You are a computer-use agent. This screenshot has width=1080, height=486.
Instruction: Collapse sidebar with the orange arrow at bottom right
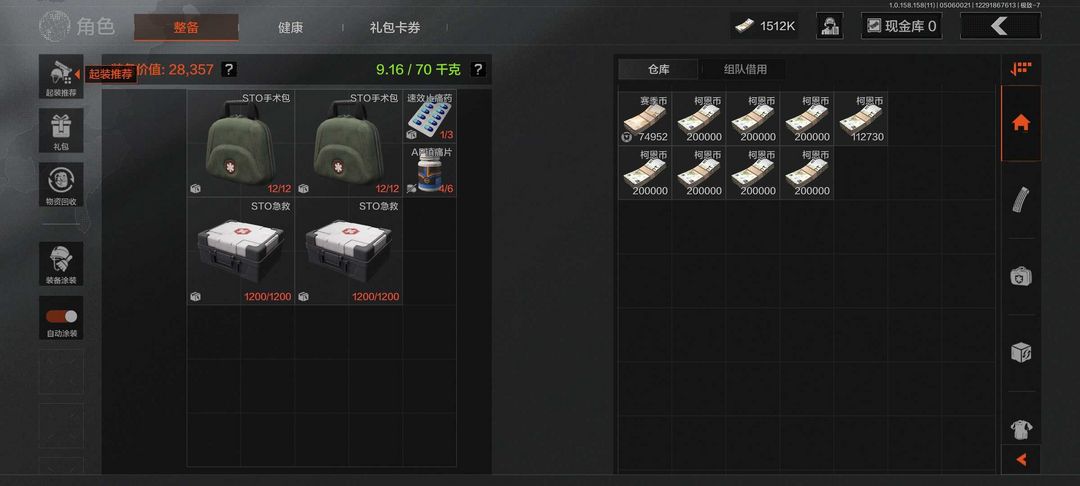[x=1021, y=459]
